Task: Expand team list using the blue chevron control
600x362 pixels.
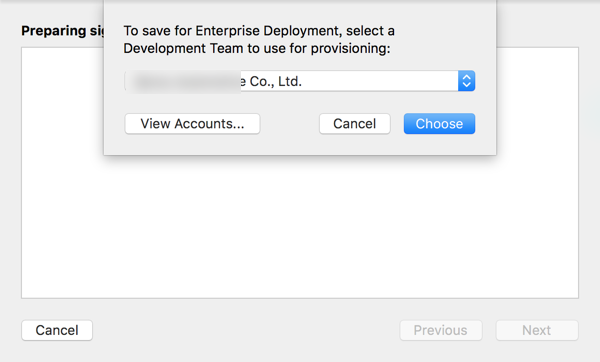Action: pyautogui.click(x=466, y=81)
